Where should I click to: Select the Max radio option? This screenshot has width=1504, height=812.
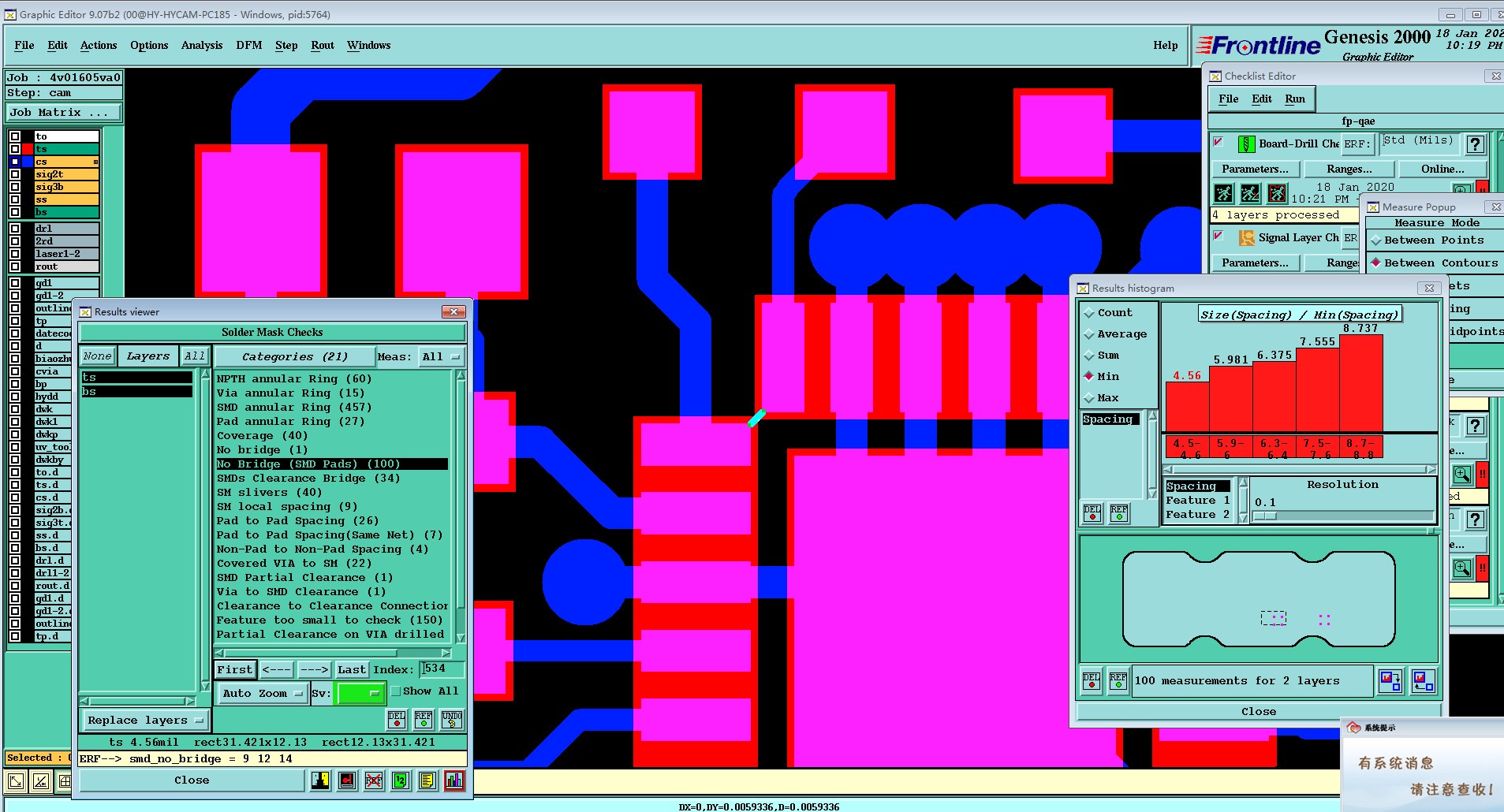coord(1089,398)
